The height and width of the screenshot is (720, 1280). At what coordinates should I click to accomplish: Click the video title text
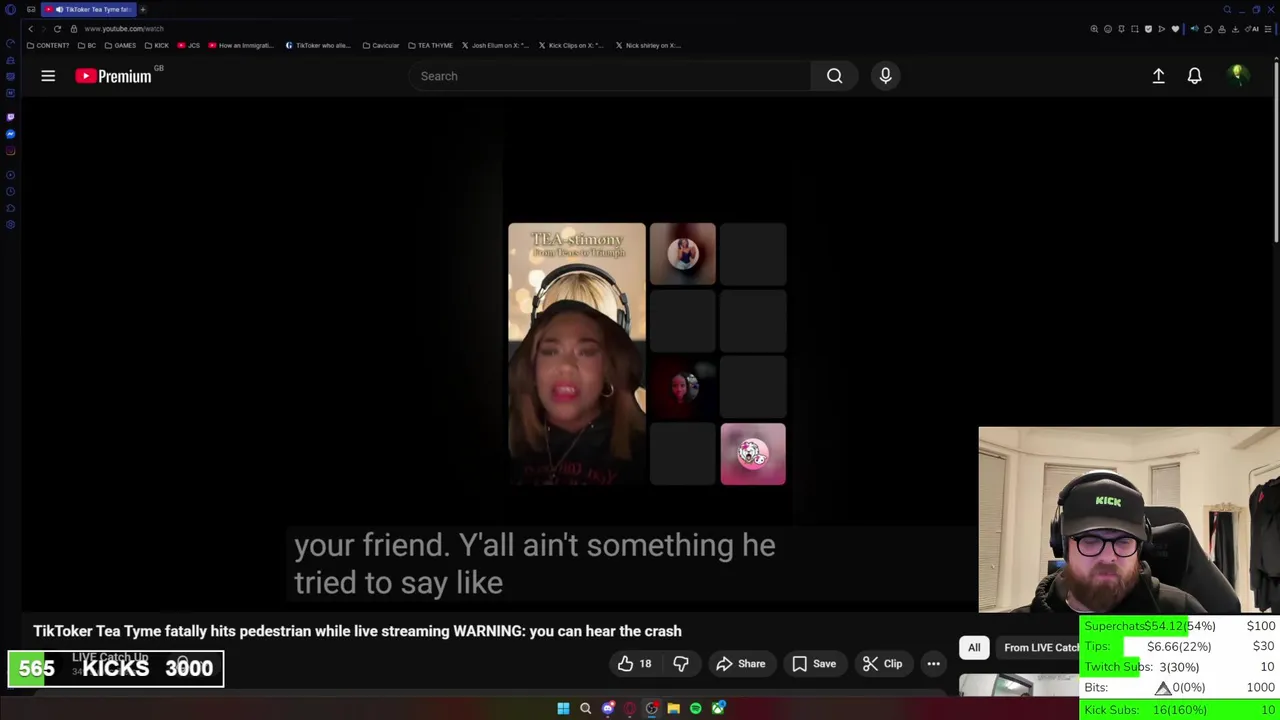(357, 631)
